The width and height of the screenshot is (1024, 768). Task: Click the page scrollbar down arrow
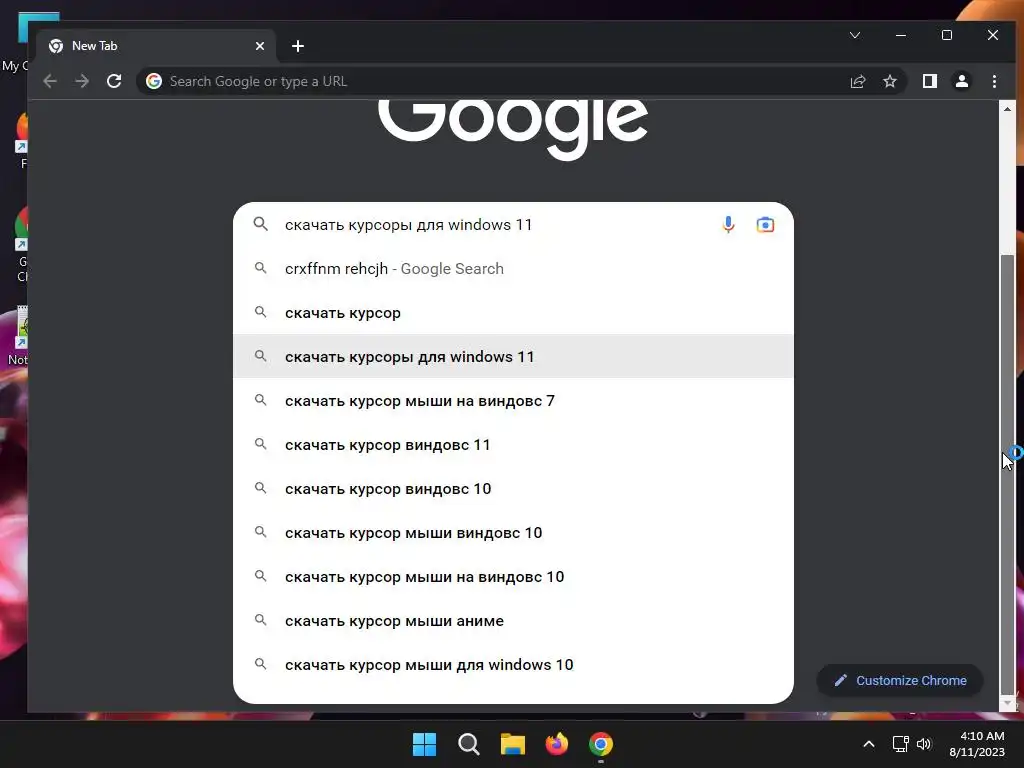(x=1007, y=703)
